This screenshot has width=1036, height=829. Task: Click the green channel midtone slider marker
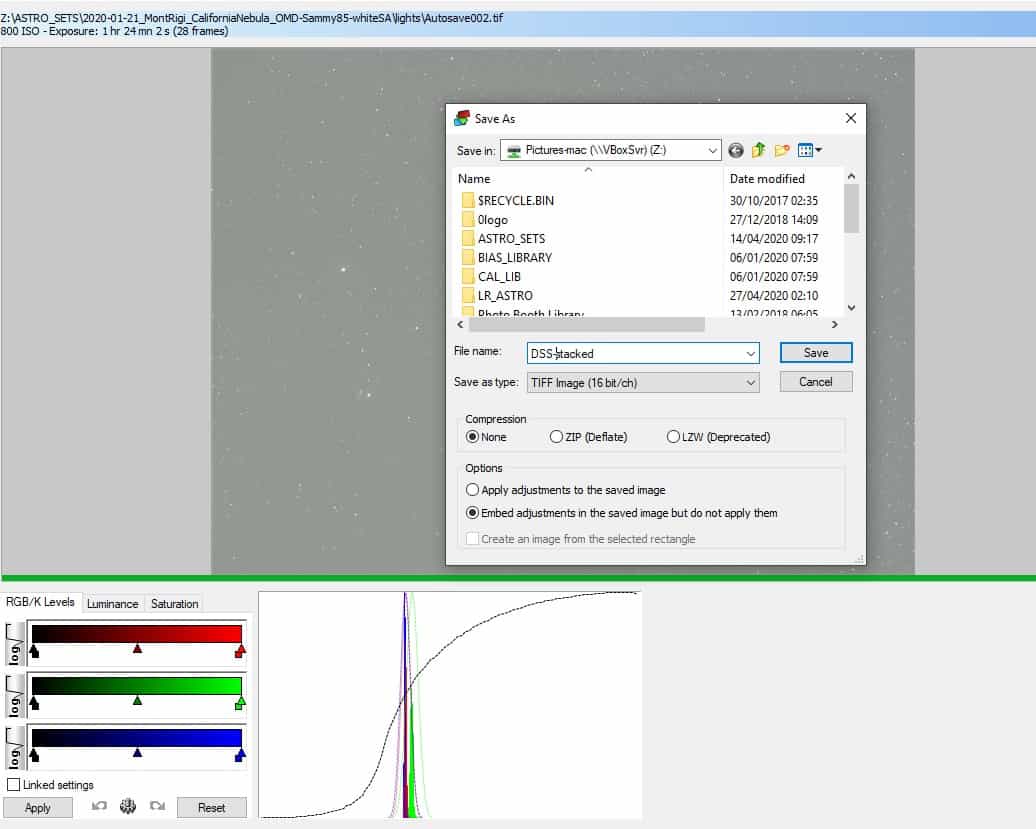tap(137, 700)
